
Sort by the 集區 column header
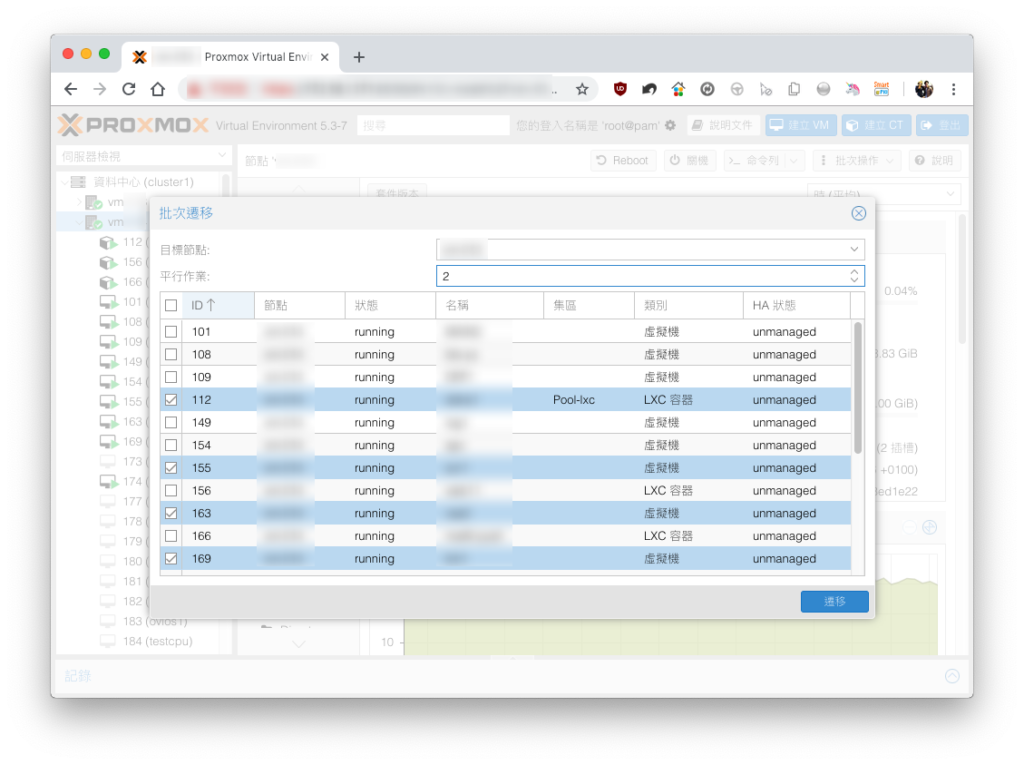pyautogui.click(x=588, y=305)
